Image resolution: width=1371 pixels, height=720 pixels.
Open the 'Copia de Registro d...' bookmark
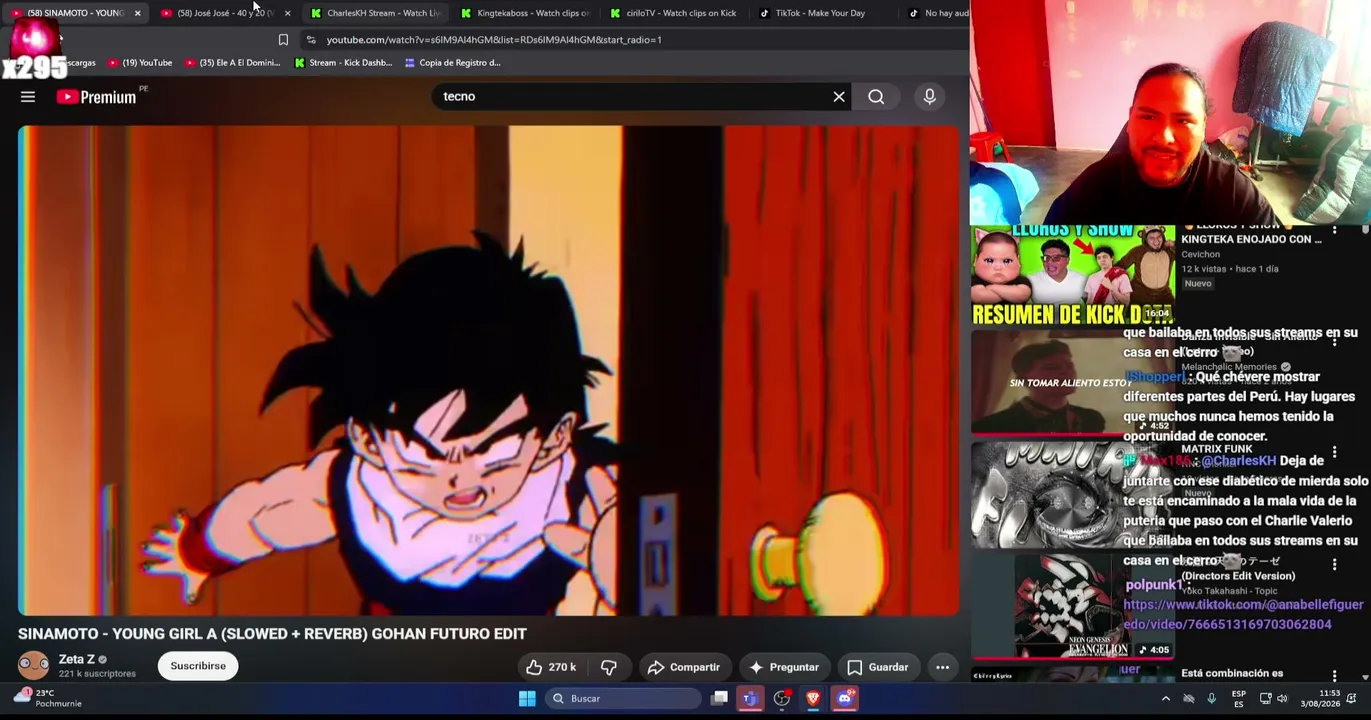452,63
